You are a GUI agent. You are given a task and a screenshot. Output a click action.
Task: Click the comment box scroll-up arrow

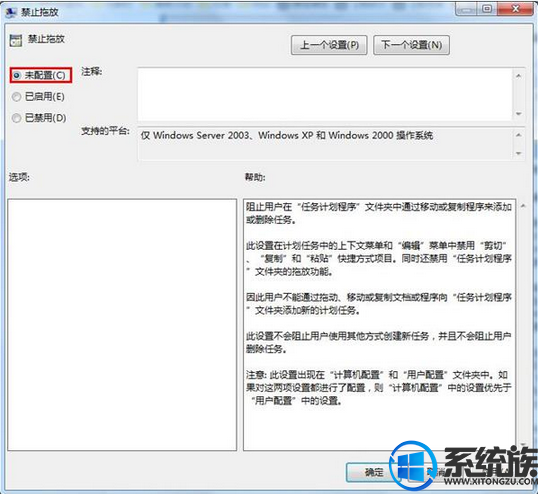click(518, 76)
